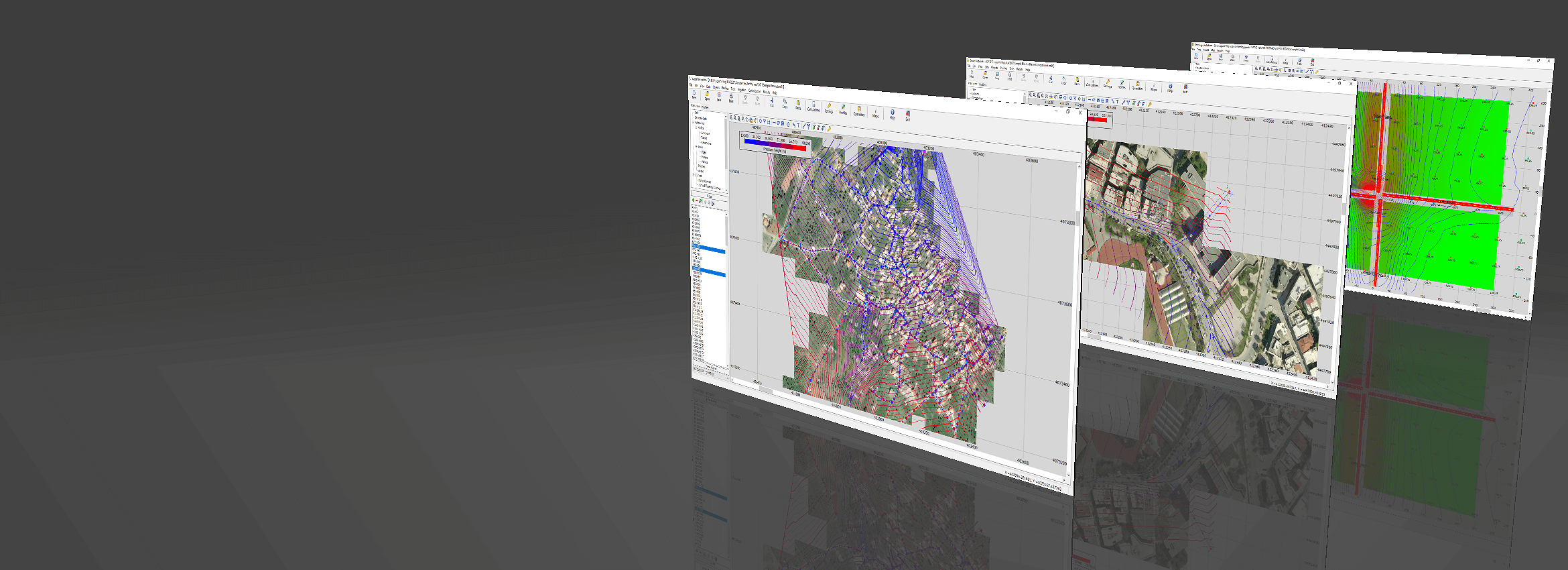Open Irrigation menu in Water Networks

(742, 90)
